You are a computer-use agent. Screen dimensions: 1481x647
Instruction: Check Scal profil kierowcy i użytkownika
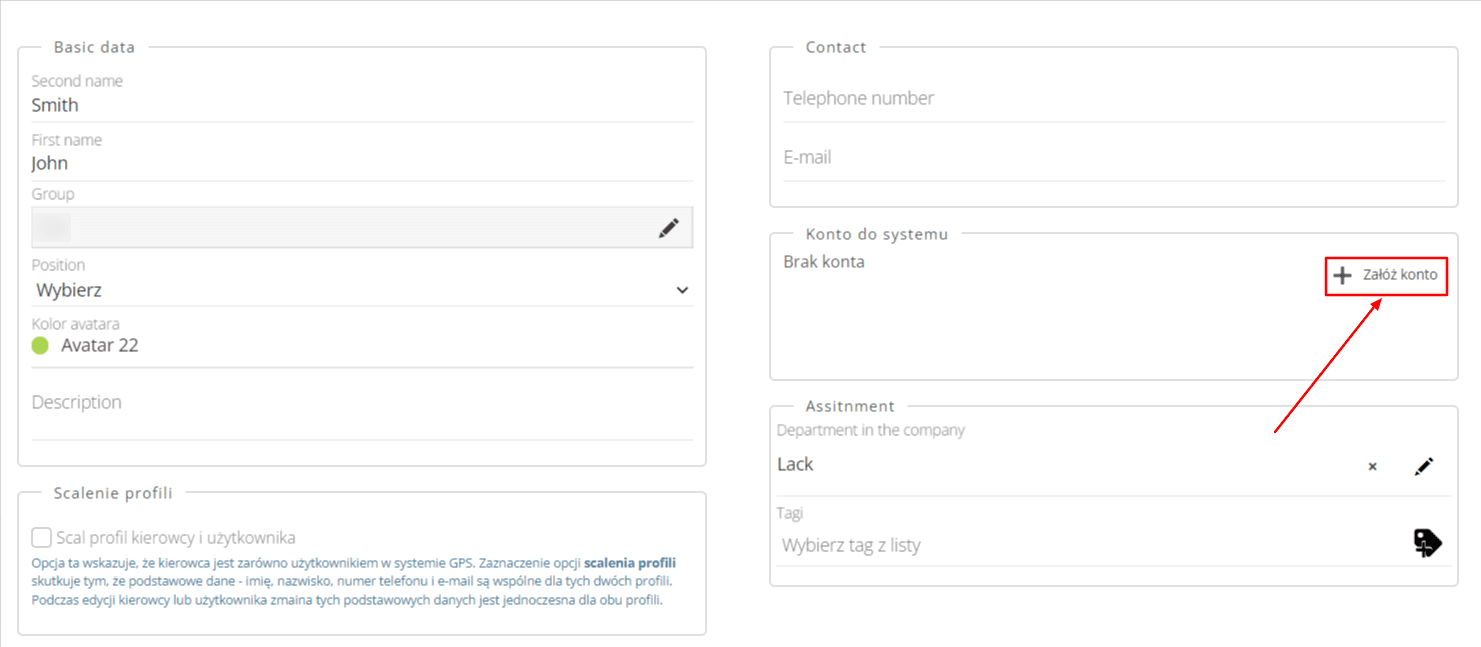pos(41,538)
